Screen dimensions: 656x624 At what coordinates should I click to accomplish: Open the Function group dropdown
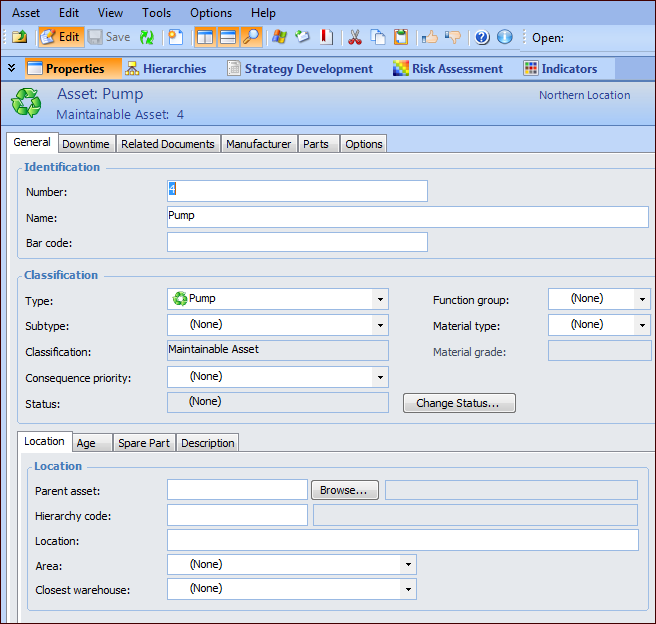coord(641,299)
